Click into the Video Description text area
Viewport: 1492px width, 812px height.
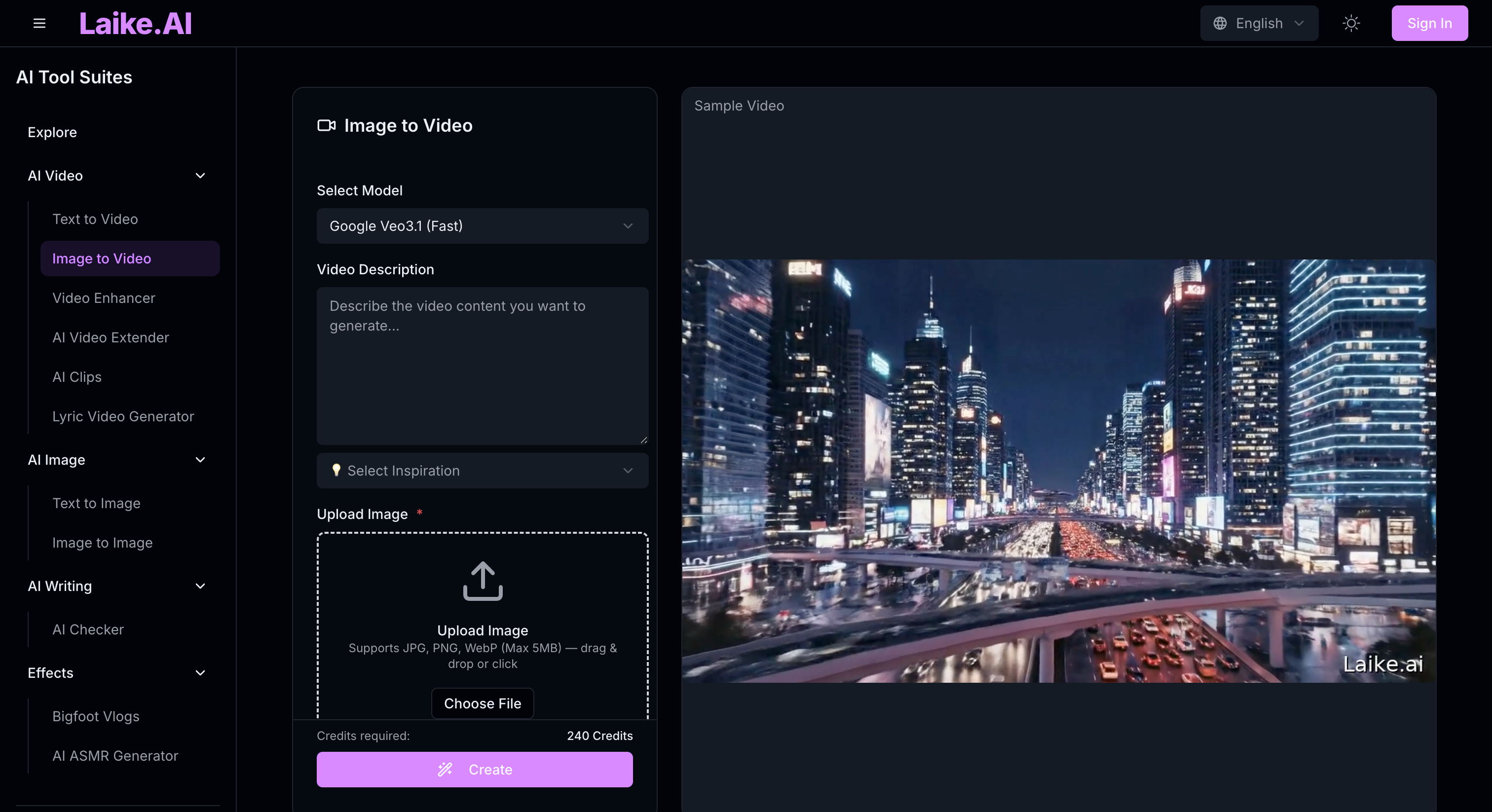tap(482, 366)
